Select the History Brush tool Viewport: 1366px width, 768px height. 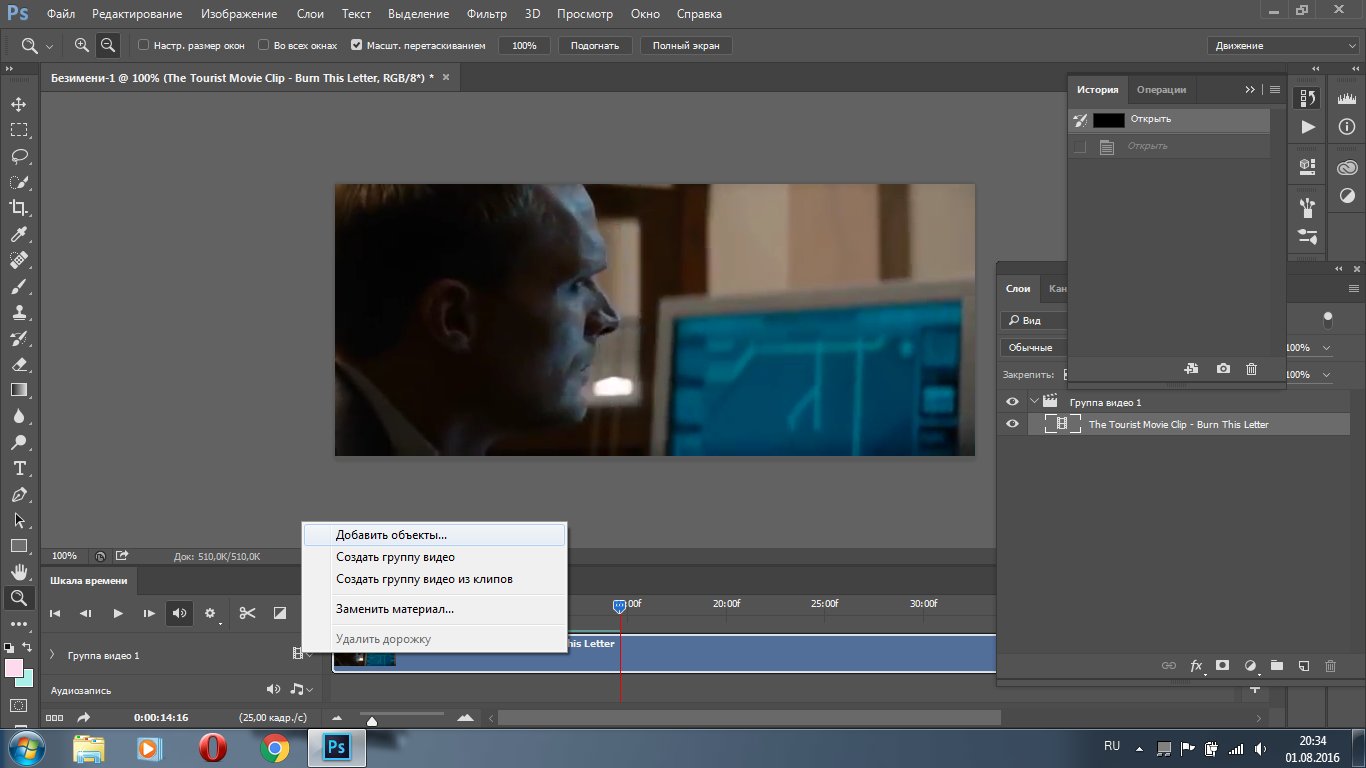(x=19, y=338)
